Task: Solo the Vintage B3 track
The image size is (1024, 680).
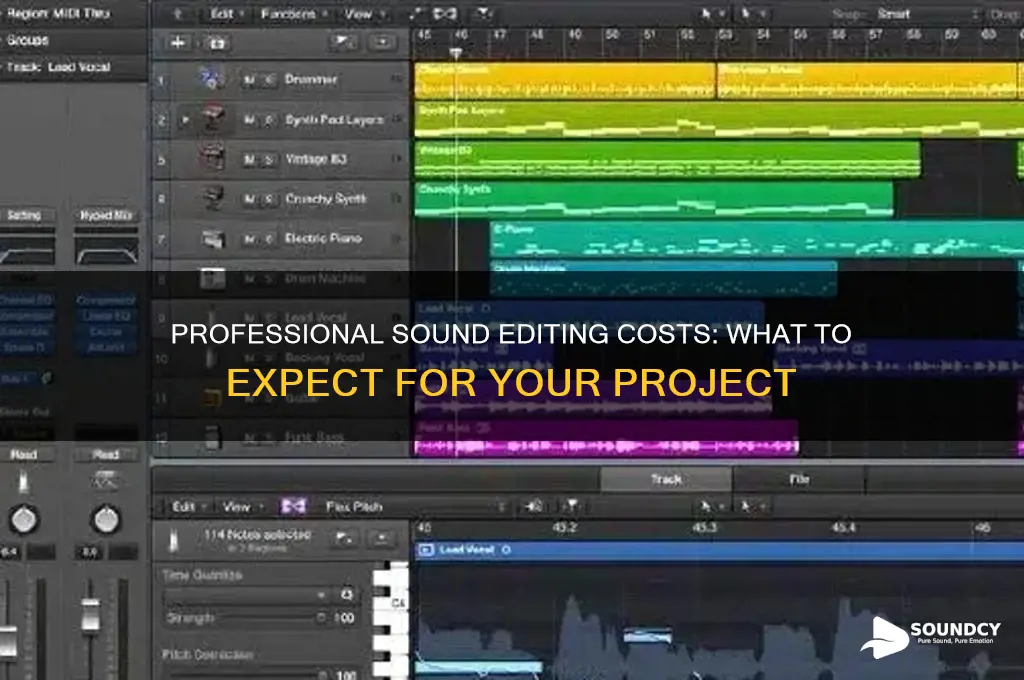Action: [x=269, y=159]
